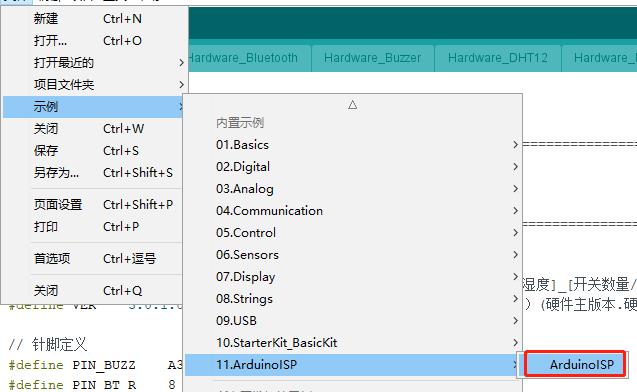
Task: Expand the 02.Digital examples submenu
Action: pos(353,167)
